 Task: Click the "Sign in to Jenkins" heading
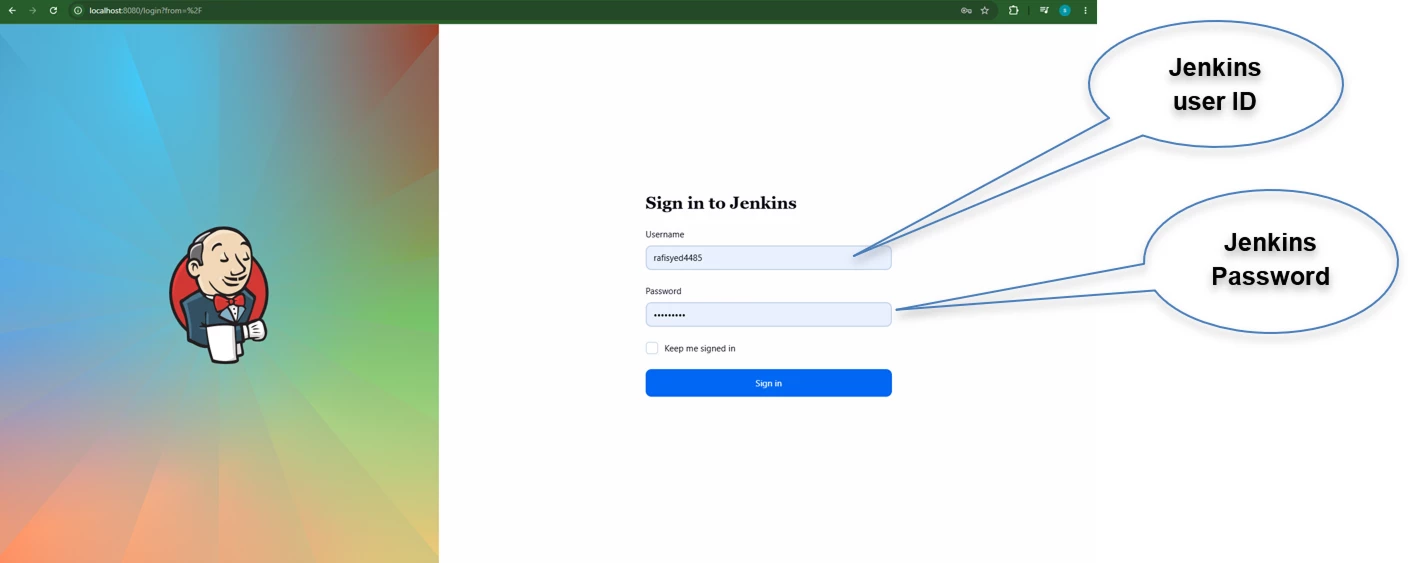click(721, 203)
